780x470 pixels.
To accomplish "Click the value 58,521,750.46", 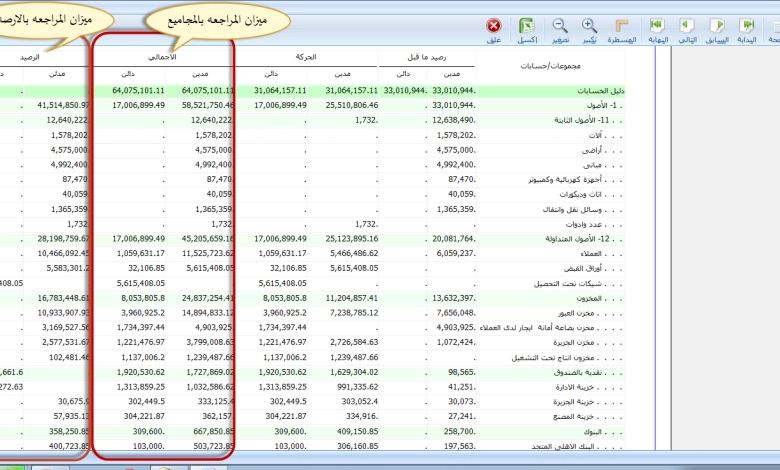I will (208, 105).
